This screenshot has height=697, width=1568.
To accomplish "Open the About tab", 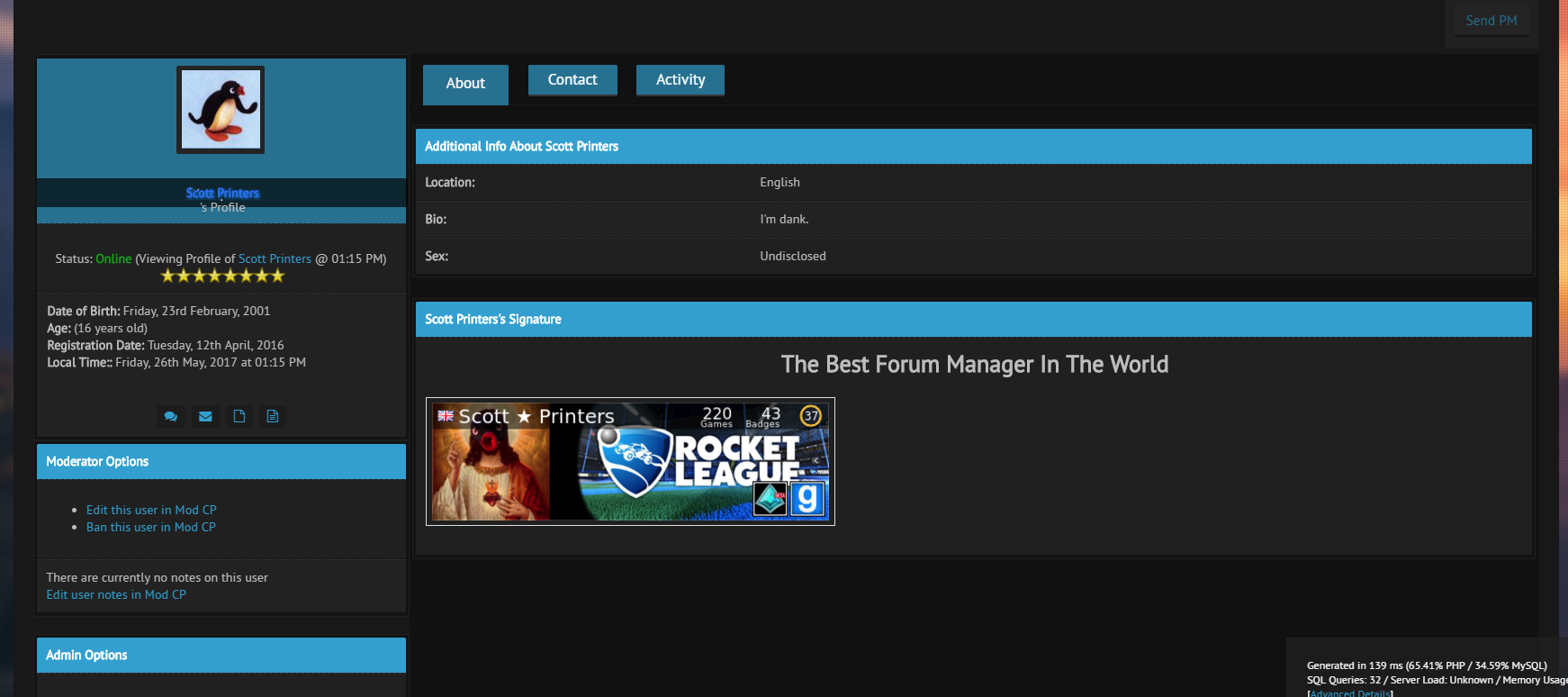I will pos(465,84).
